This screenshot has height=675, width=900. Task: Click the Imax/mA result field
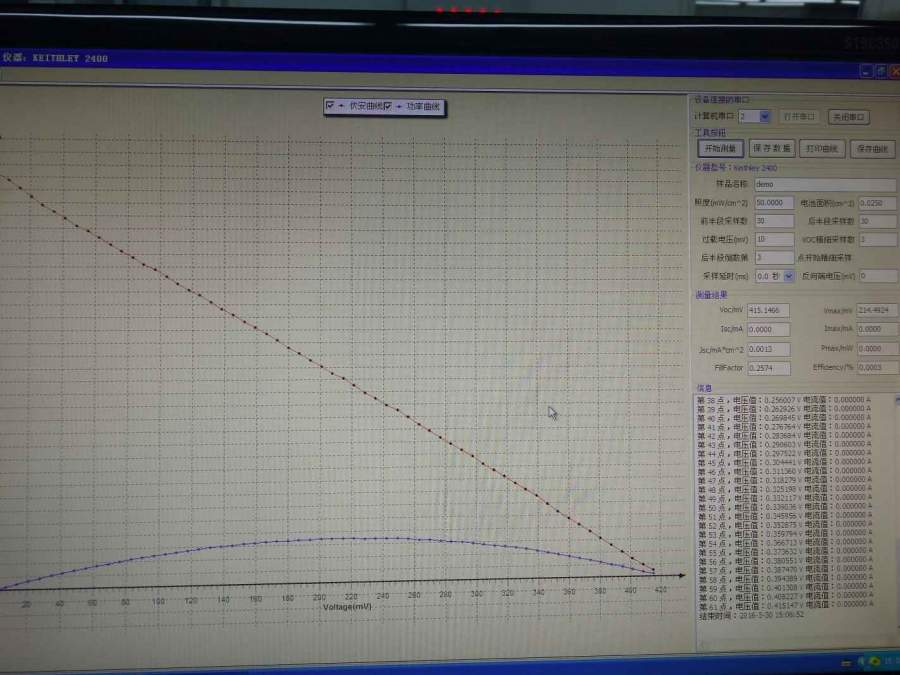[877, 329]
